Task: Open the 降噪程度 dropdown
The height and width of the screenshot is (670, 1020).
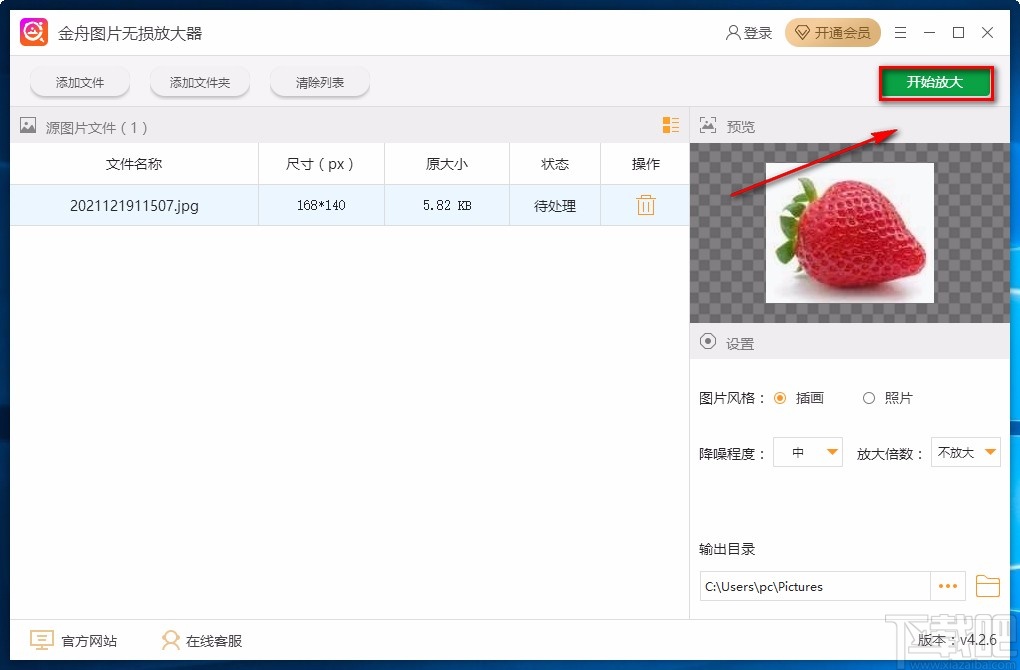Action: [x=807, y=452]
